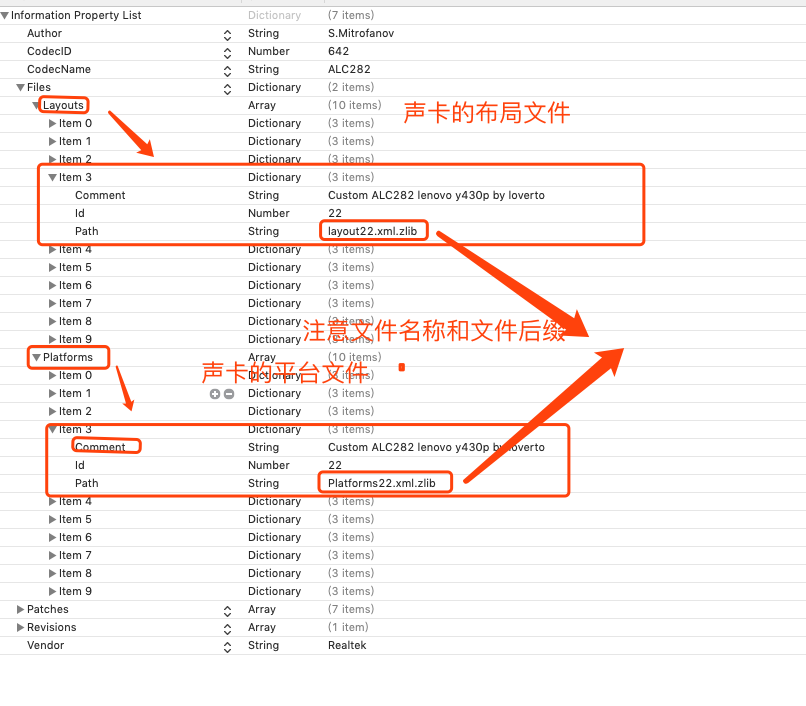Click the Patches row stepper arrows

coord(227,609)
